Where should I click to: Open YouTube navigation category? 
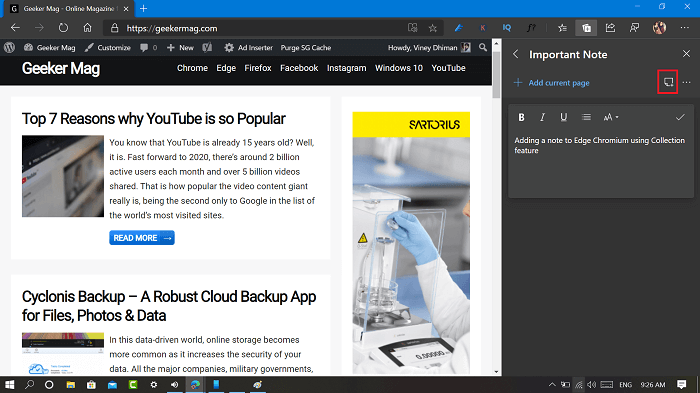448,68
